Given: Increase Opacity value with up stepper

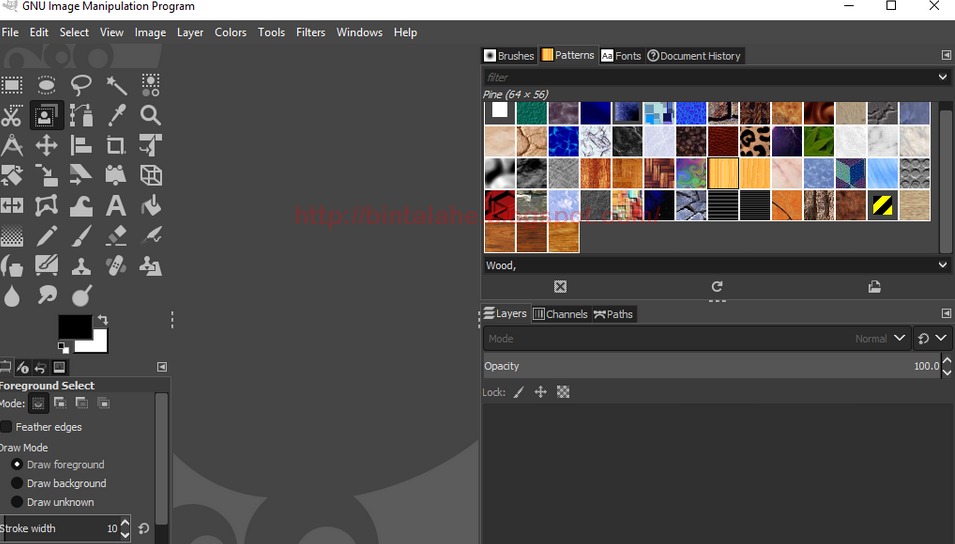Looking at the screenshot, I should tap(946, 360).
